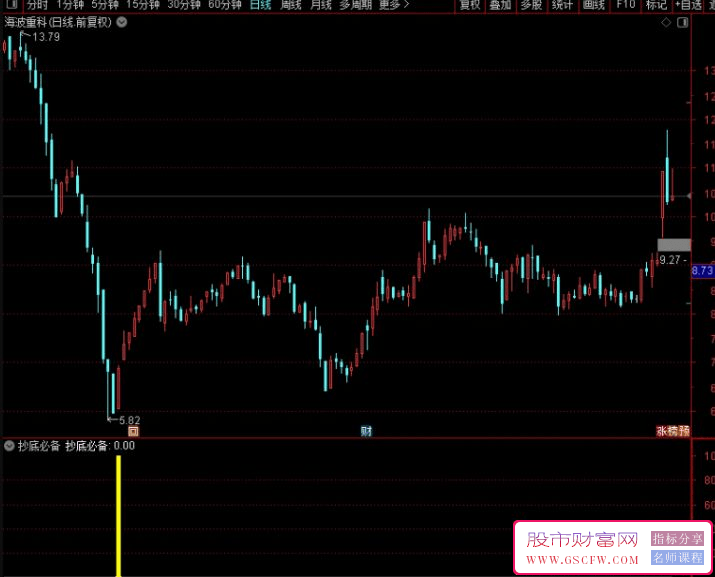Click the 名师课程 link in banner
715x577 pixels.
pos(677,557)
